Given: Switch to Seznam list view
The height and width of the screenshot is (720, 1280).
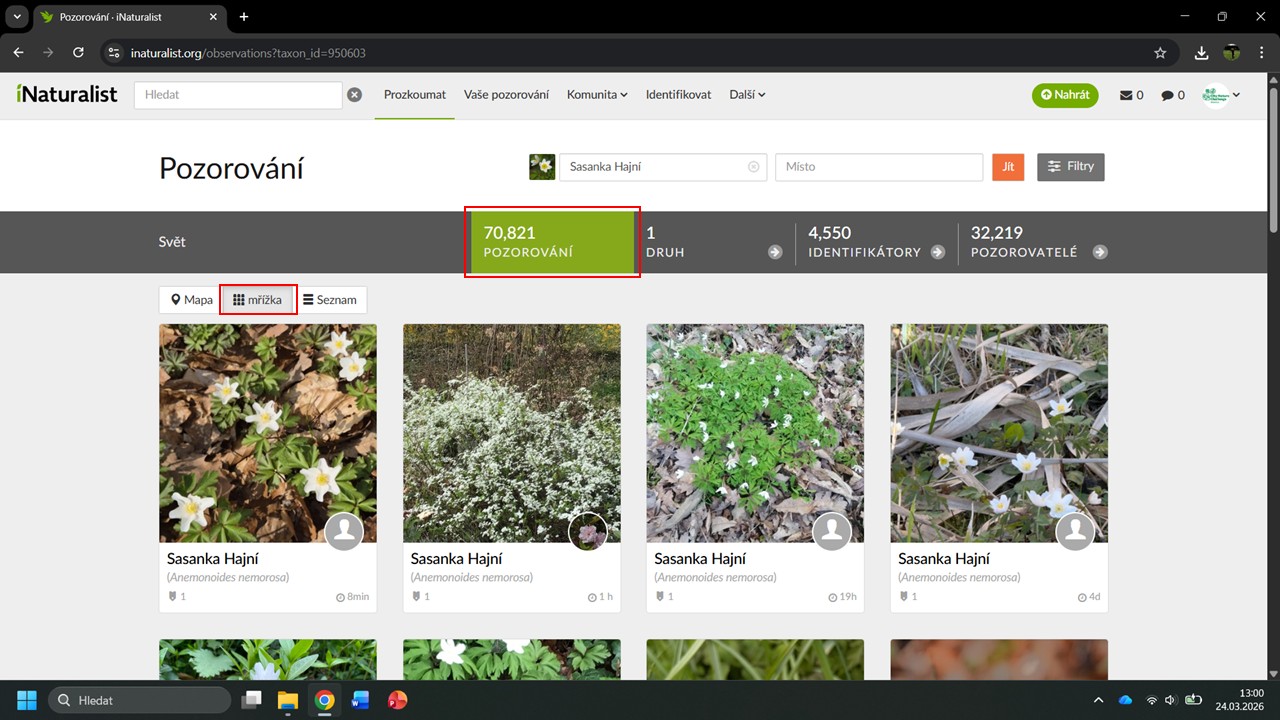Looking at the screenshot, I should [x=330, y=300].
